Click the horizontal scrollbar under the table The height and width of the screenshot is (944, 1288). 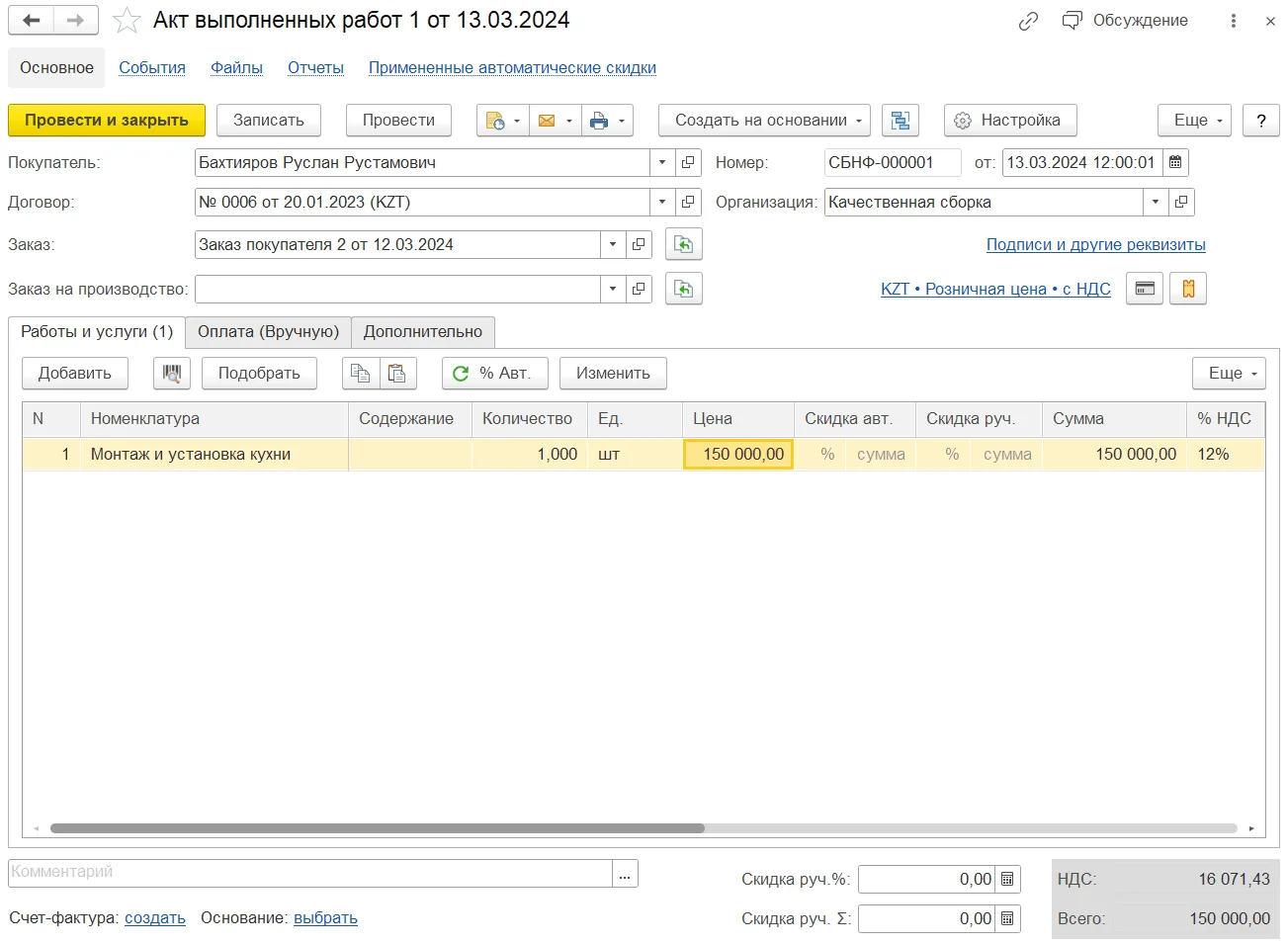tap(378, 828)
